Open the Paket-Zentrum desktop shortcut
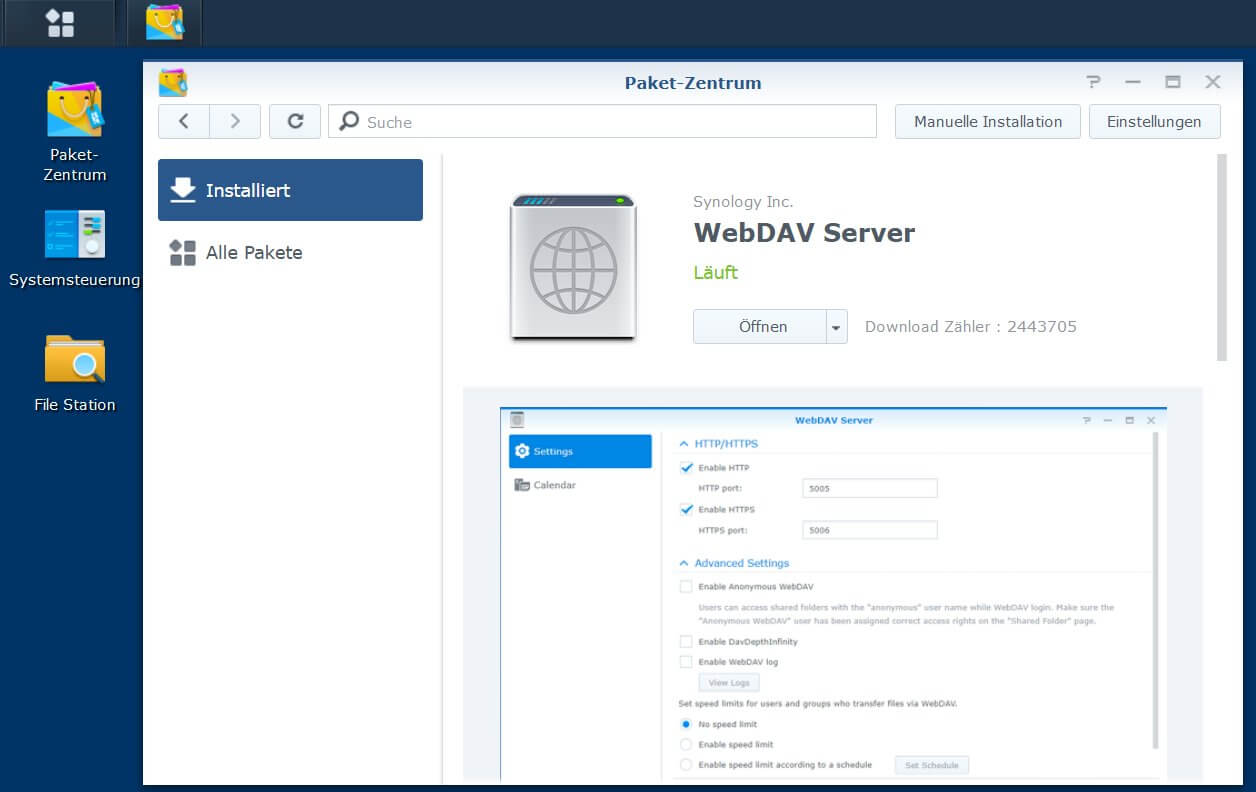Image resolution: width=1256 pixels, height=792 pixels. pyautogui.click(x=75, y=131)
